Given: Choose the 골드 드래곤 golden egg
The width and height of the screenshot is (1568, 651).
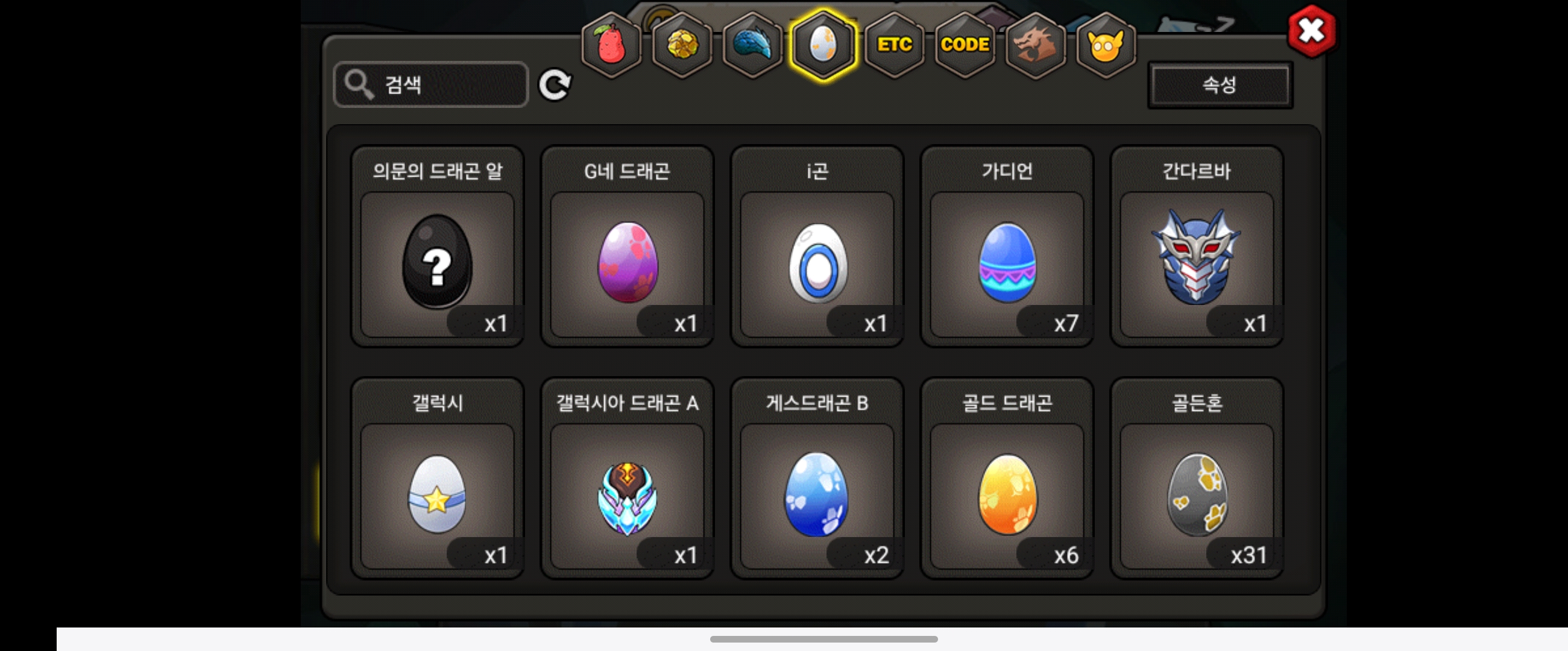Looking at the screenshot, I should (x=1007, y=478).
